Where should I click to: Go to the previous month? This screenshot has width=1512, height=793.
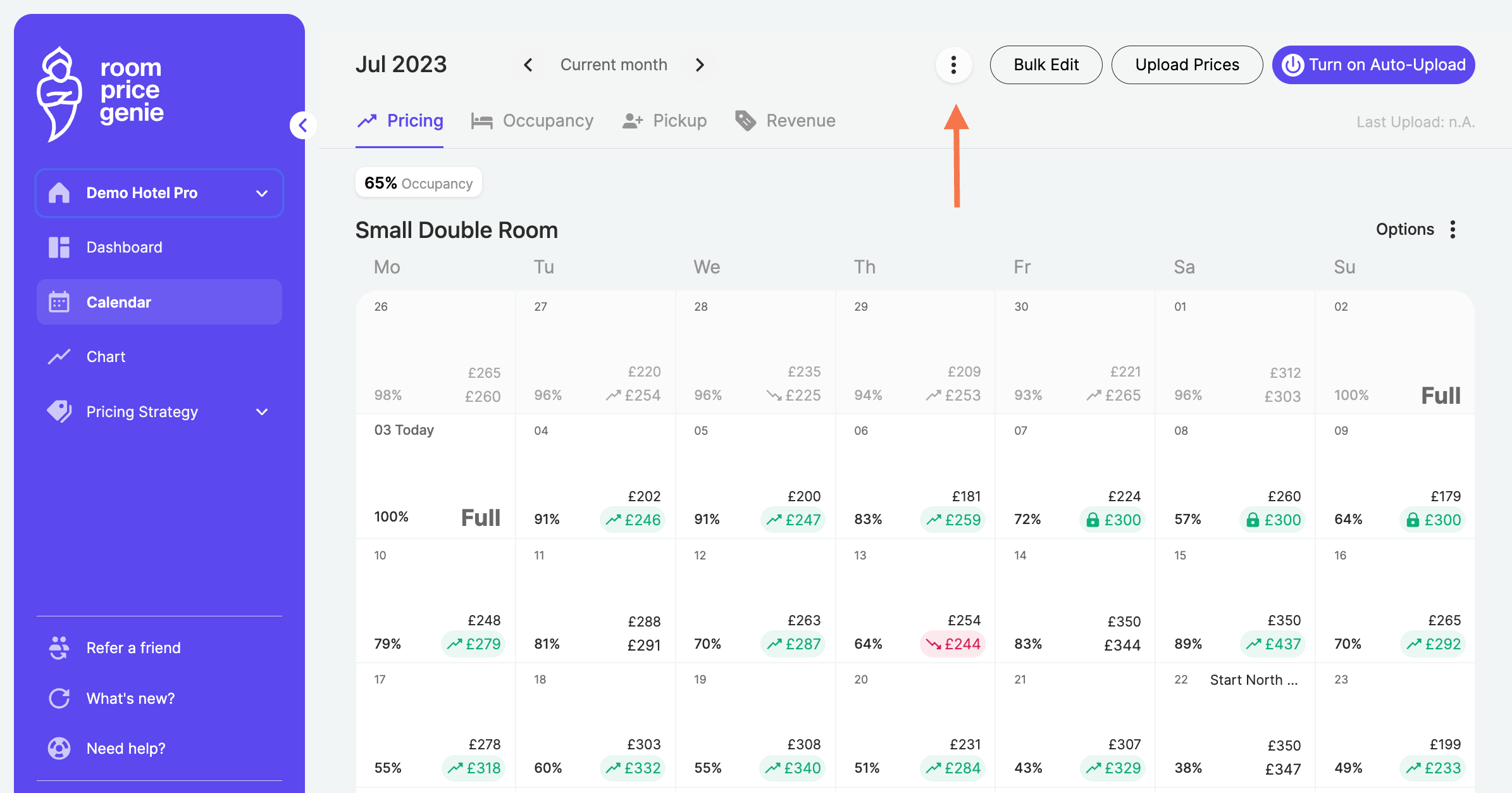(x=528, y=65)
